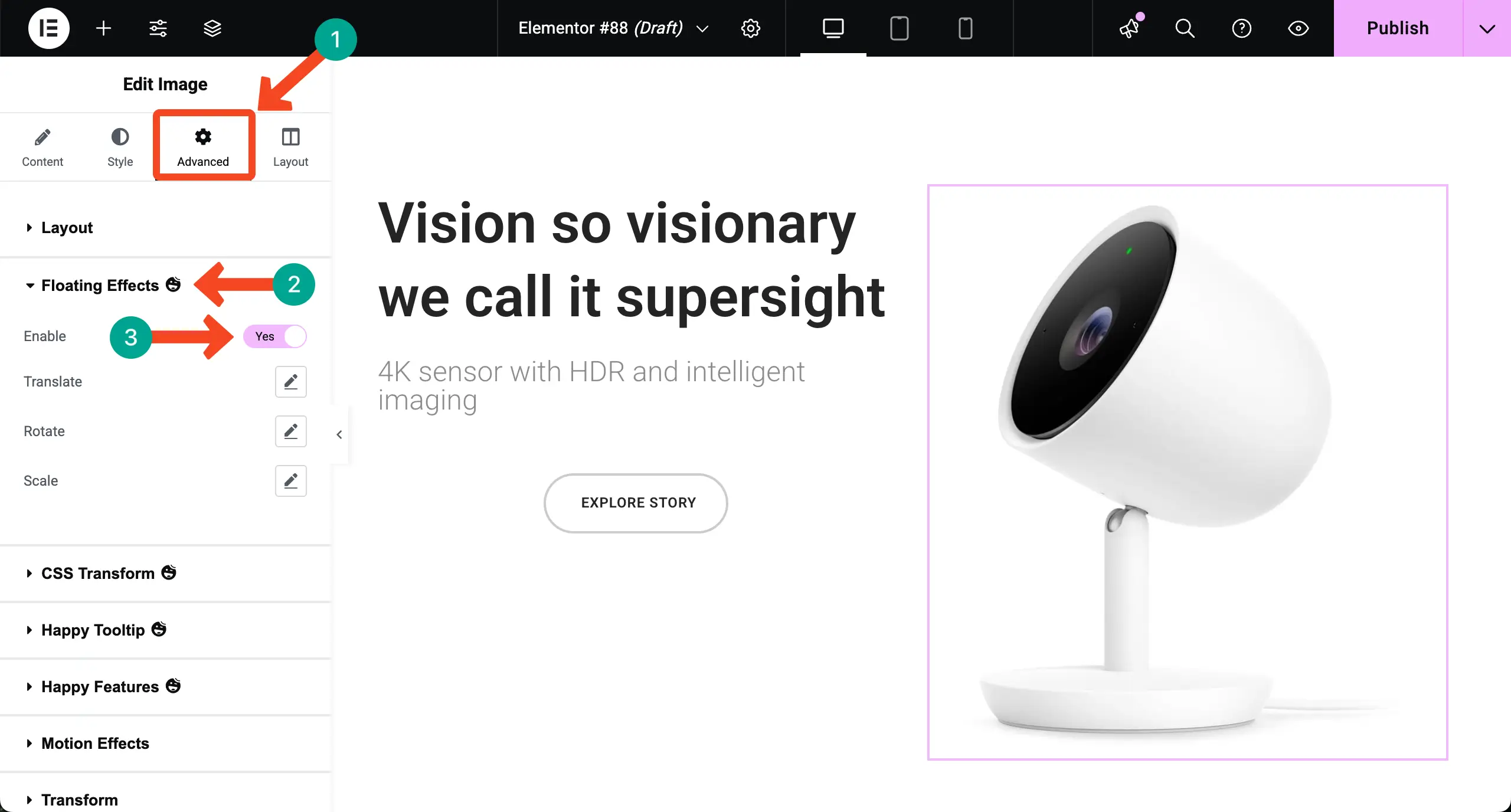The image size is (1511, 812).
Task: Click the EXPLORE STORY button
Action: pyautogui.click(x=636, y=503)
